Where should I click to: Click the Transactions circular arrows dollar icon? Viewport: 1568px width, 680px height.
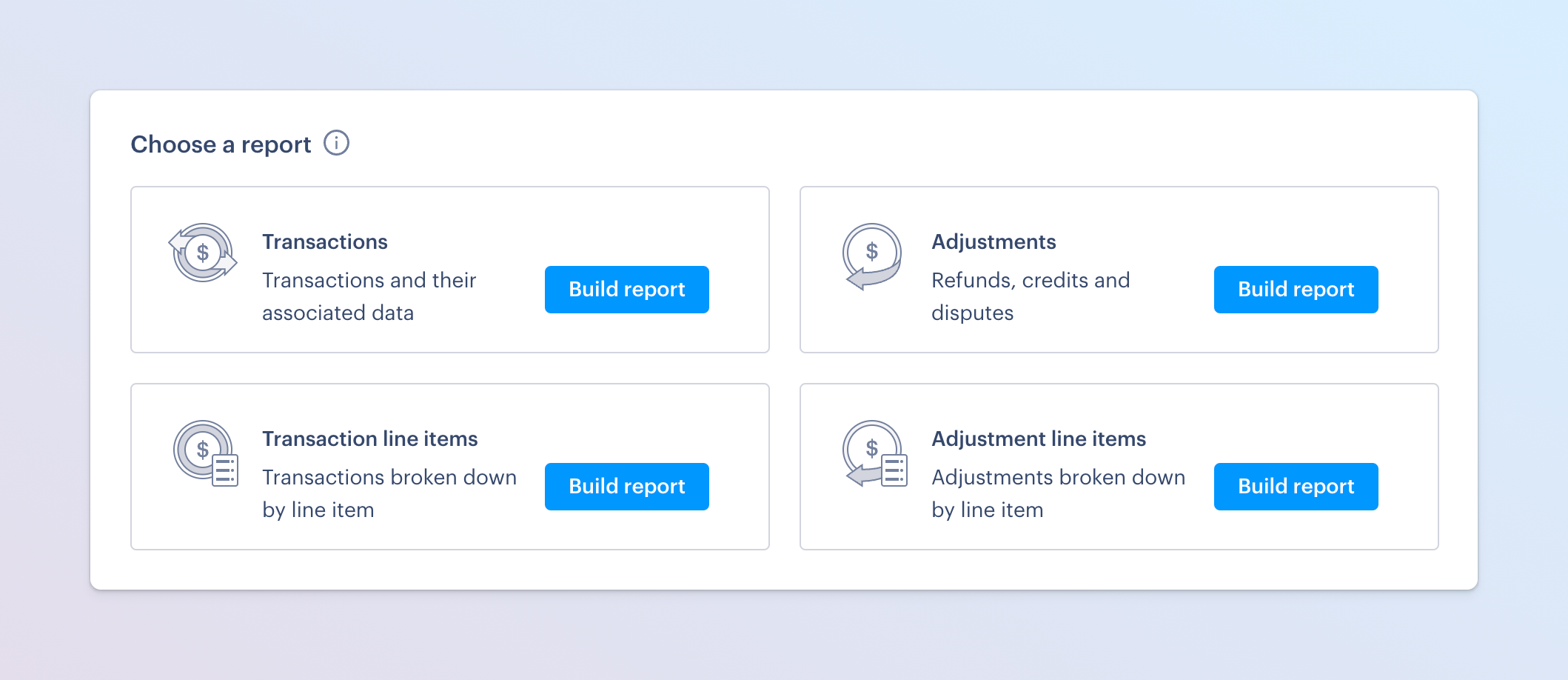click(202, 253)
